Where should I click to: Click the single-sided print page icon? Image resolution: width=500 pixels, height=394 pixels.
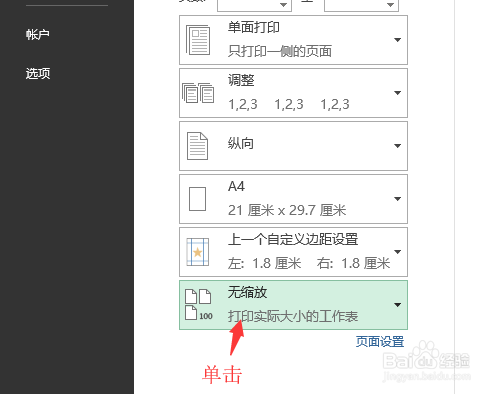coord(198,40)
